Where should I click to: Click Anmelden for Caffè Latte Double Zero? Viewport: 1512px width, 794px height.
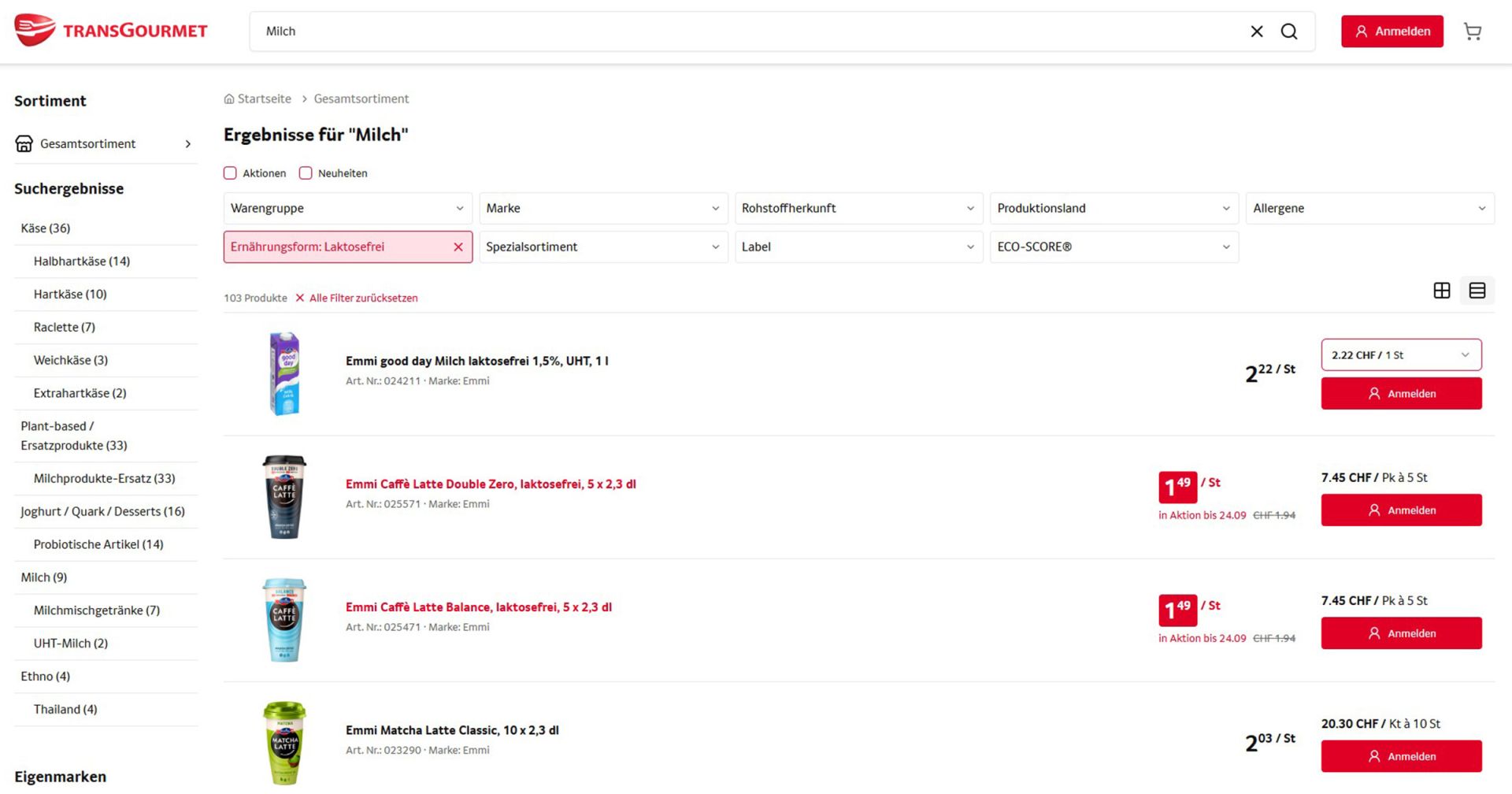[1401, 510]
